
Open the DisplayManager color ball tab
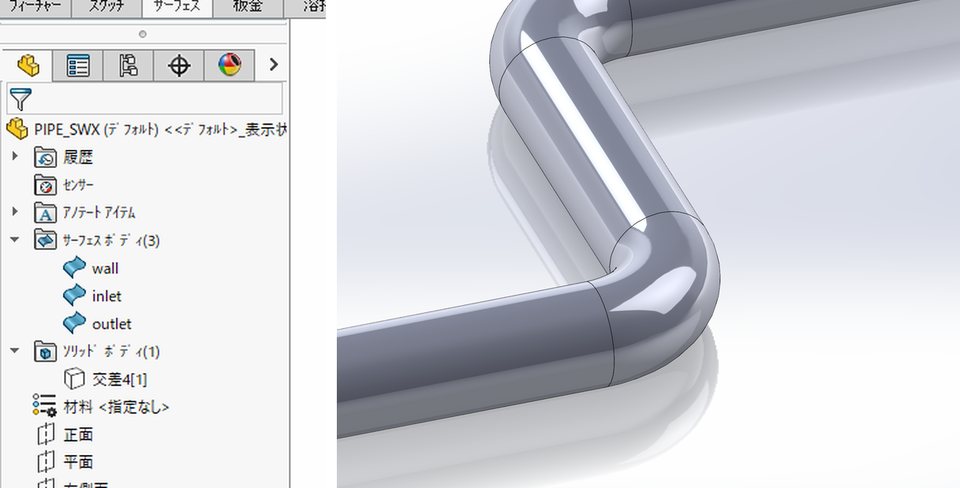point(230,65)
